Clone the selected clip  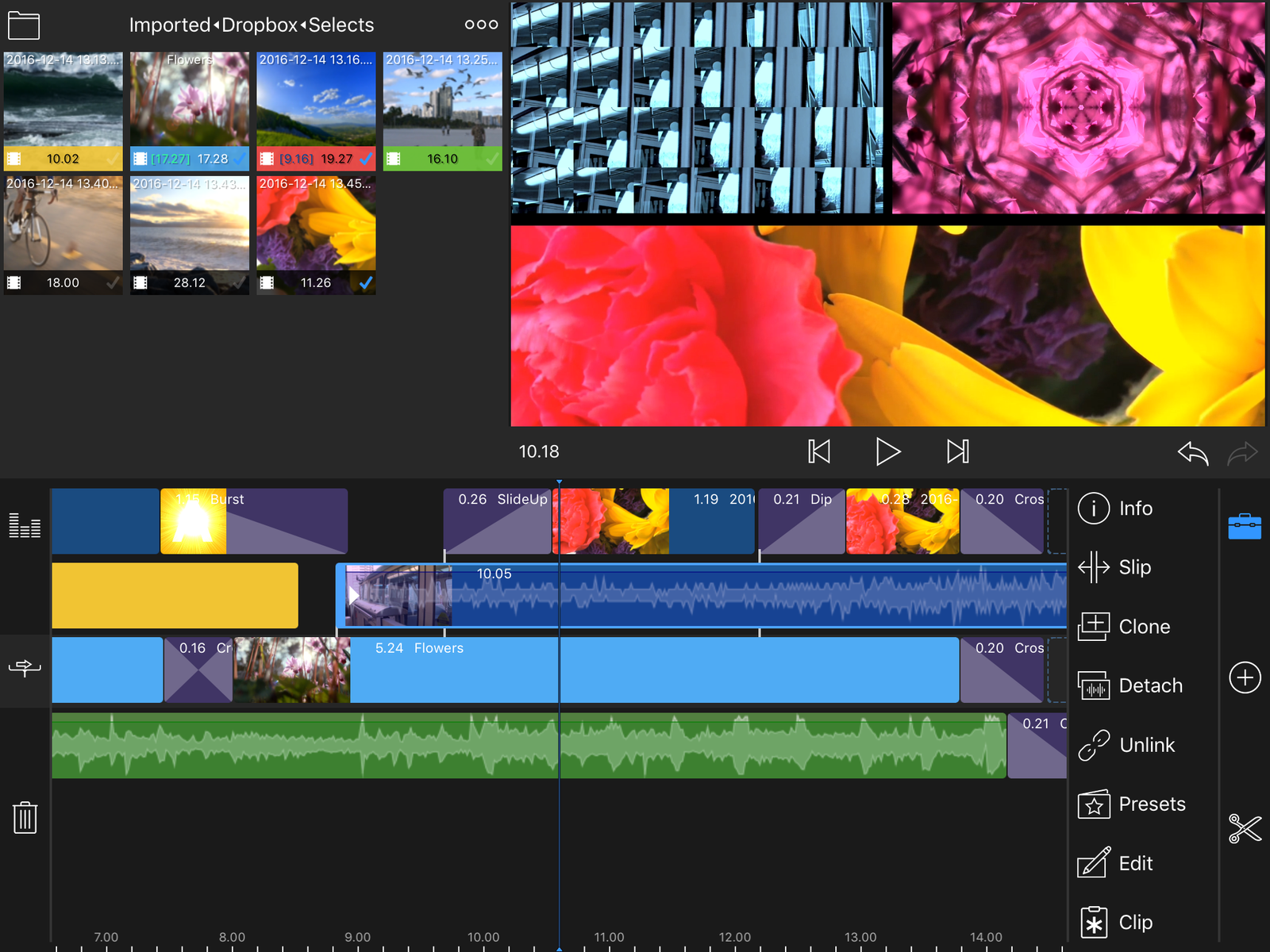pos(1124,627)
